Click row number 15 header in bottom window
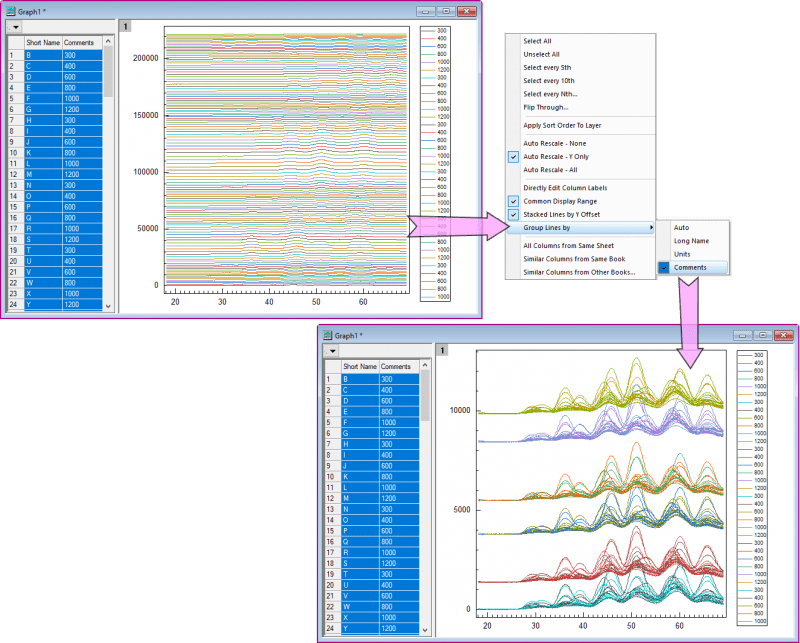Screen dimensions: 800x643 pyautogui.click(x=332, y=531)
